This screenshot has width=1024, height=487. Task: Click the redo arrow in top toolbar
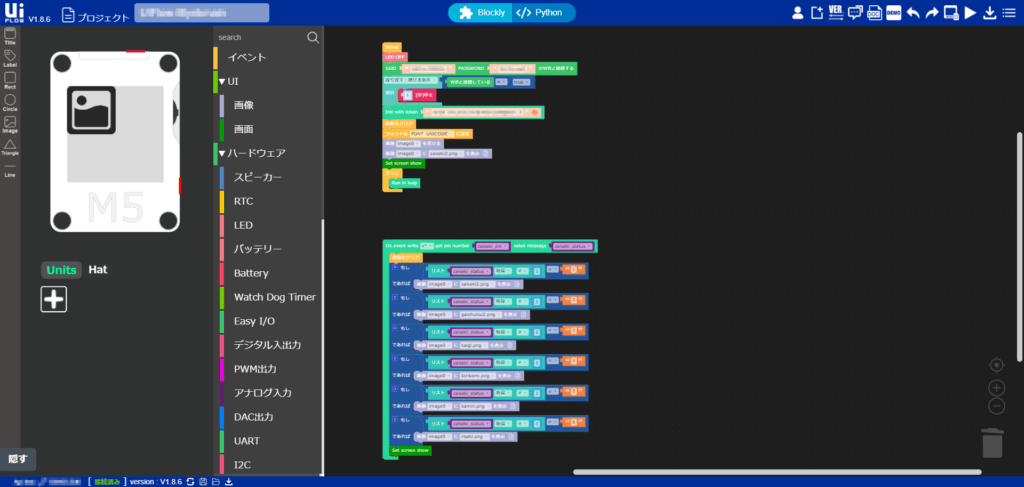click(x=931, y=13)
